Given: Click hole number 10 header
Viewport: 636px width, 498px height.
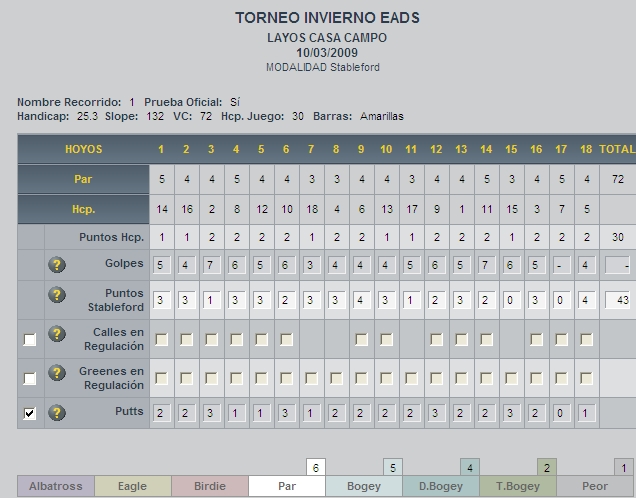Looking at the screenshot, I should point(386,149).
